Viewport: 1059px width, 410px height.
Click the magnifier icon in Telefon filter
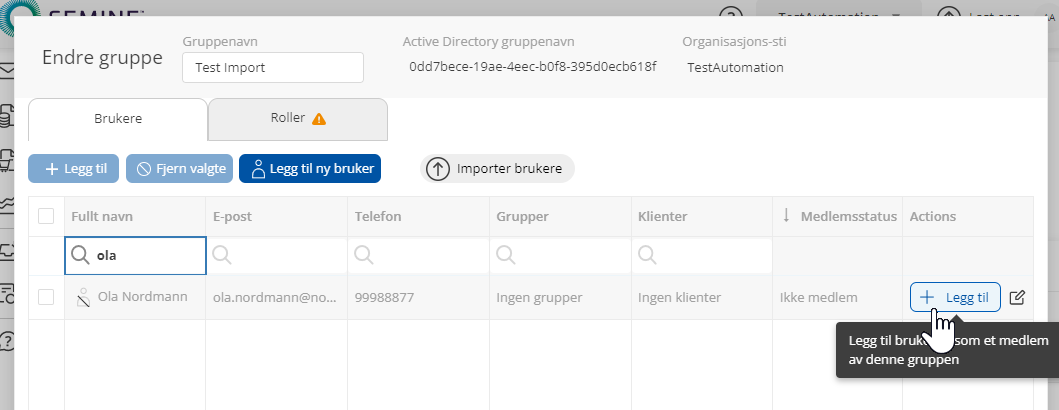coord(364,255)
